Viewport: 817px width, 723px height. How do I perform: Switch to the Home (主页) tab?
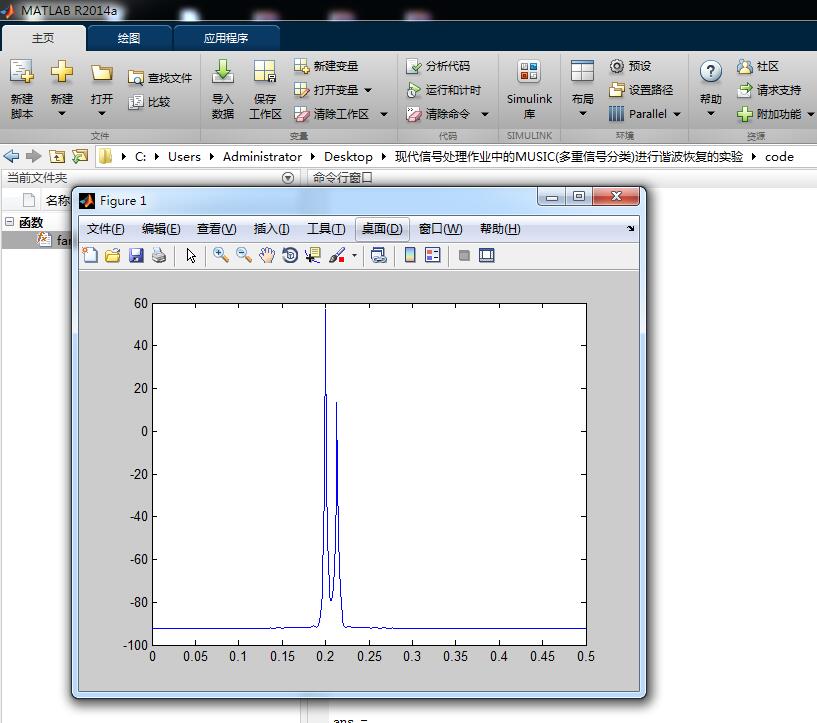point(43,38)
